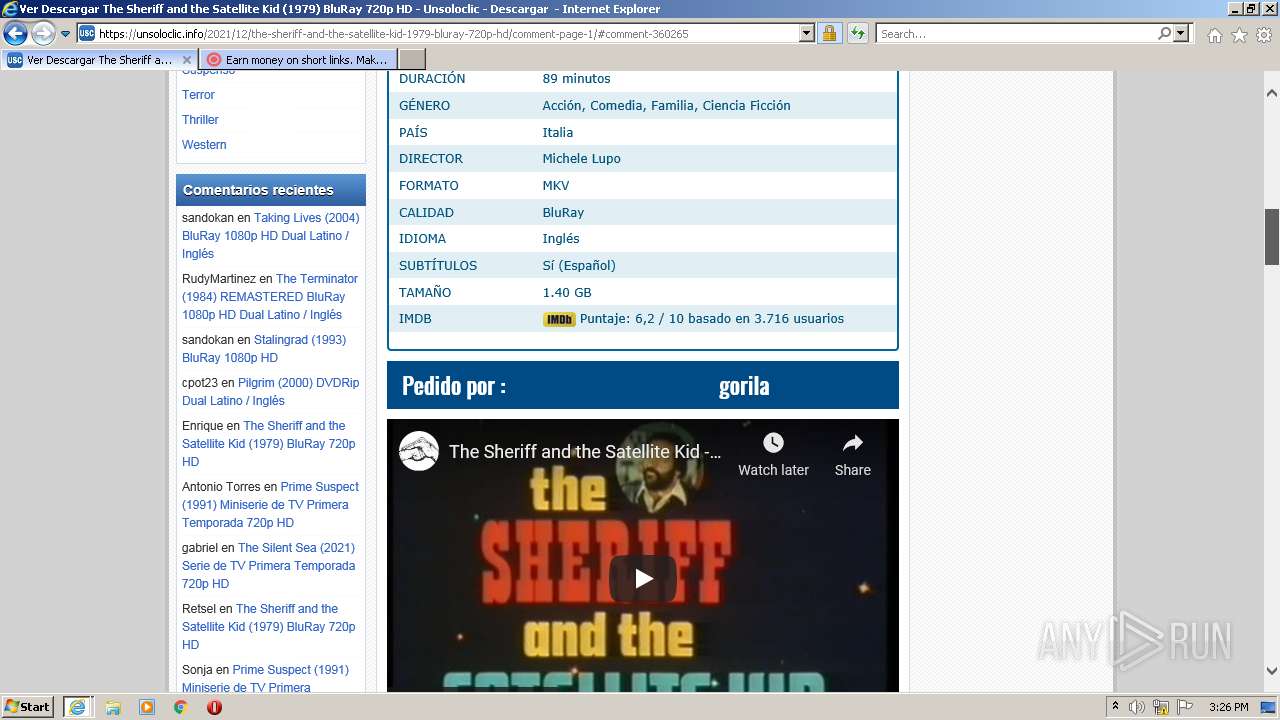Open the File Explorer taskbar icon
Image resolution: width=1280 pixels, height=720 pixels.
tap(113, 707)
